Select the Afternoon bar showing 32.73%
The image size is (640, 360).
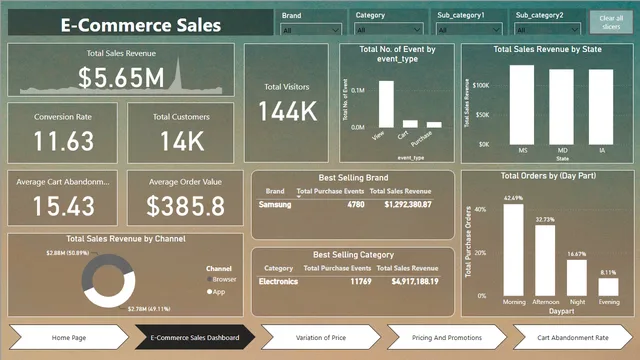[545, 260]
